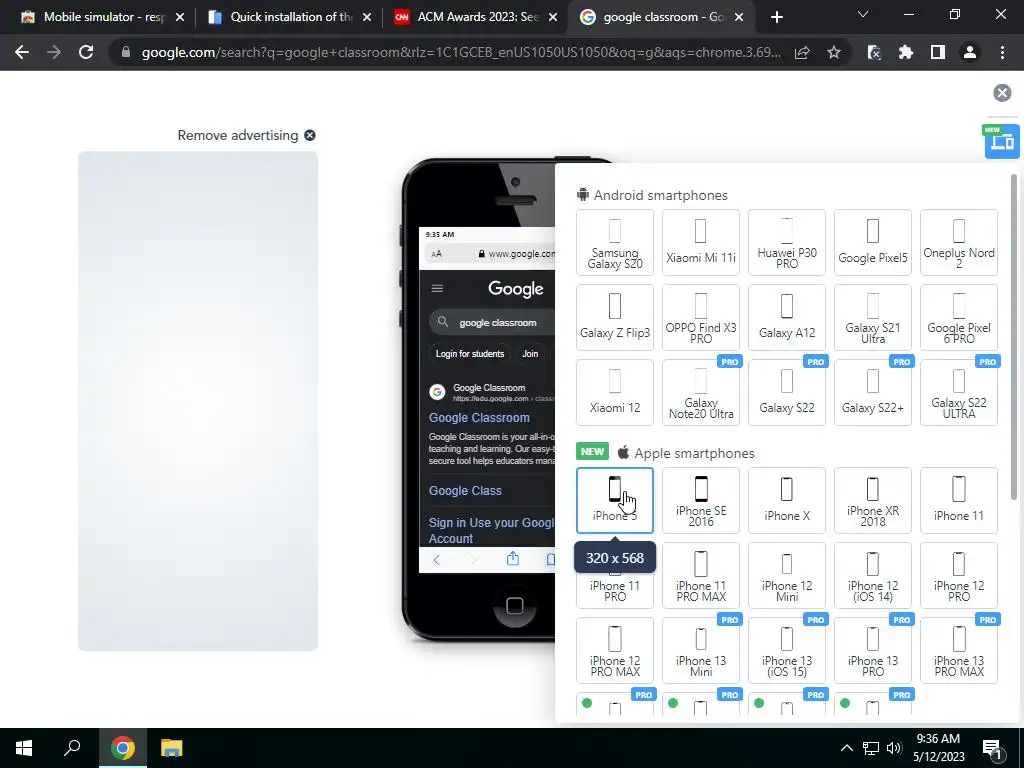Screen dimensions: 1024x768
Task: Choose Google Pixel 6 PRO device
Action: click(959, 317)
